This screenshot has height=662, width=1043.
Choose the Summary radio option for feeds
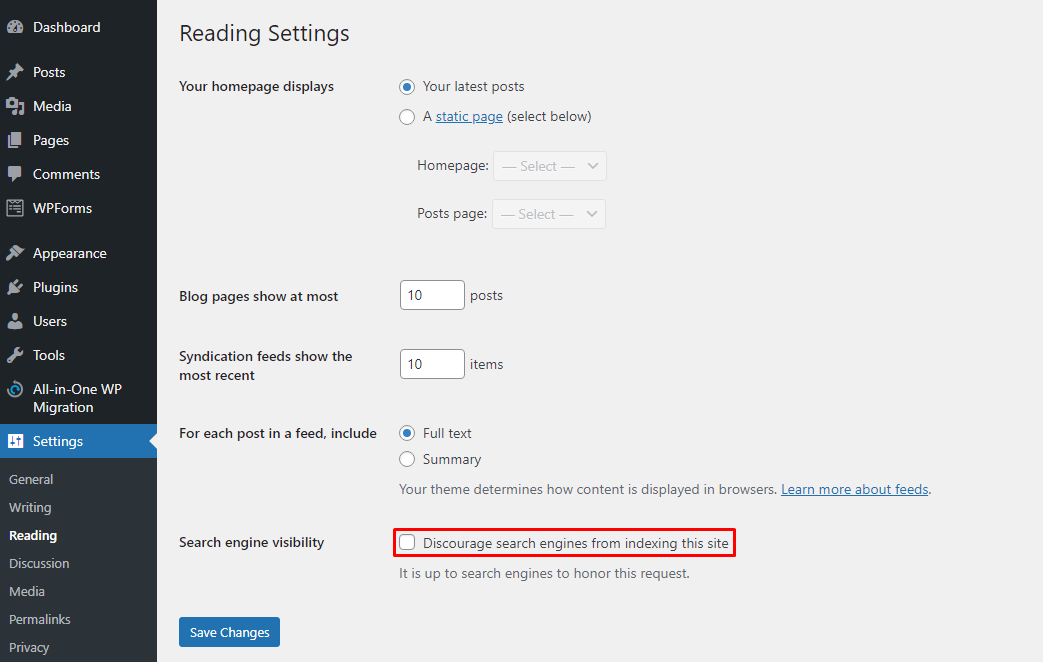(407, 459)
